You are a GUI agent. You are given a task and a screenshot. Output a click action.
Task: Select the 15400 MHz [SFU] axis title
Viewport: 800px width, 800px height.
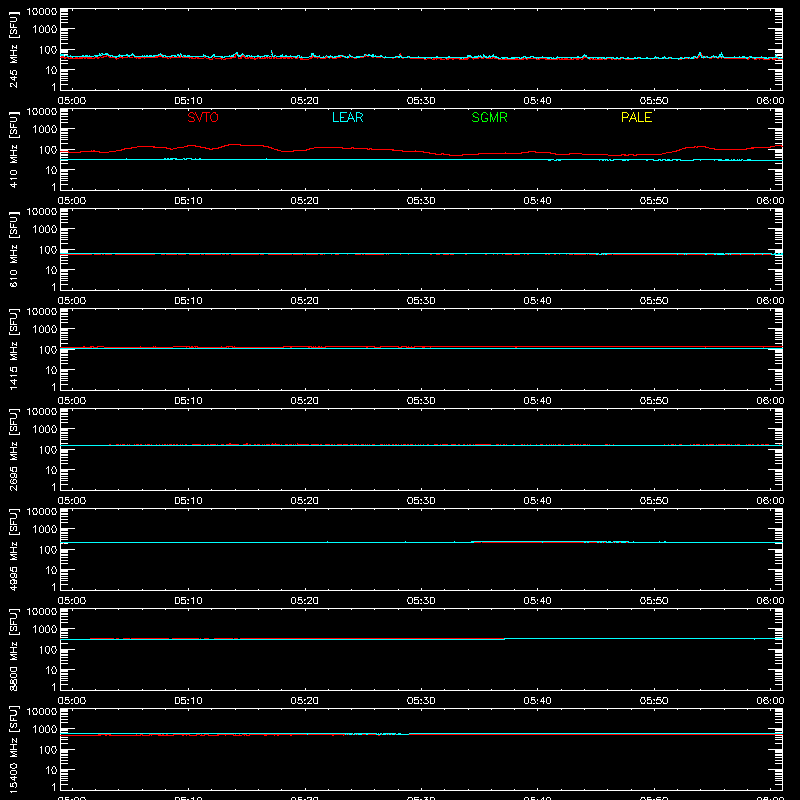click(13, 749)
